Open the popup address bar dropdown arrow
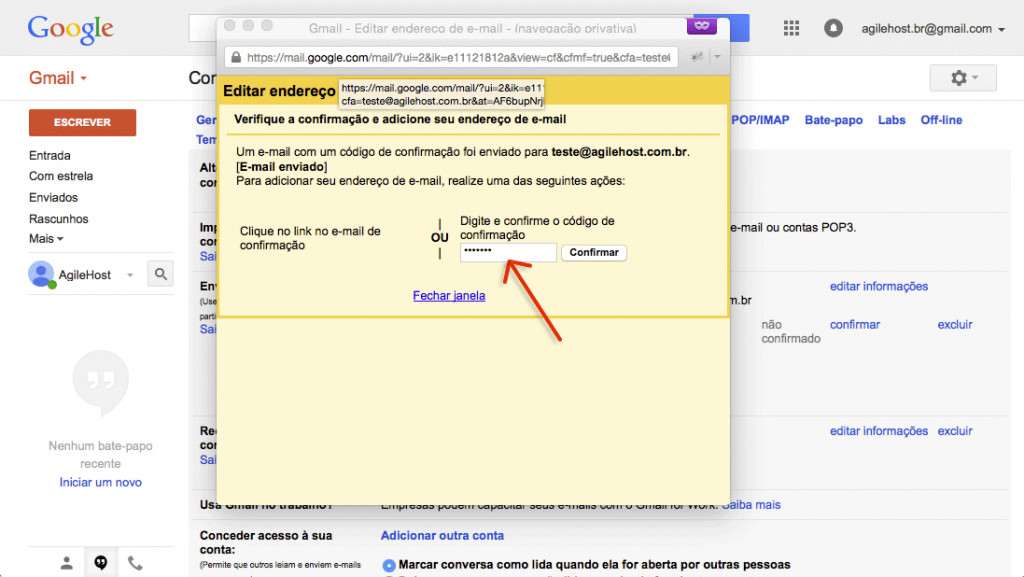This screenshot has width=1024, height=577. point(717,57)
